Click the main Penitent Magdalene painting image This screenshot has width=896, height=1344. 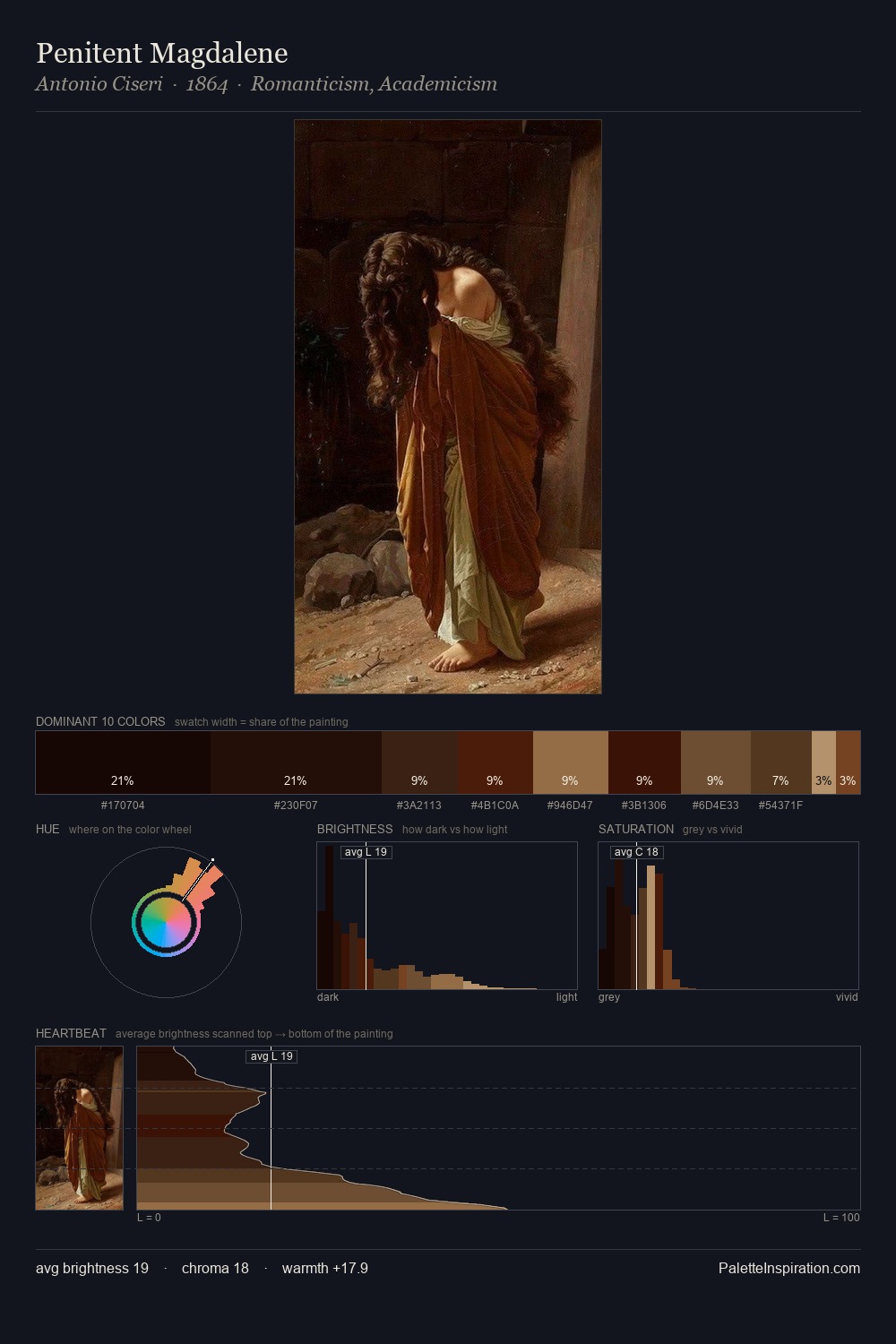pyautogui.click(x=448, y=407)
